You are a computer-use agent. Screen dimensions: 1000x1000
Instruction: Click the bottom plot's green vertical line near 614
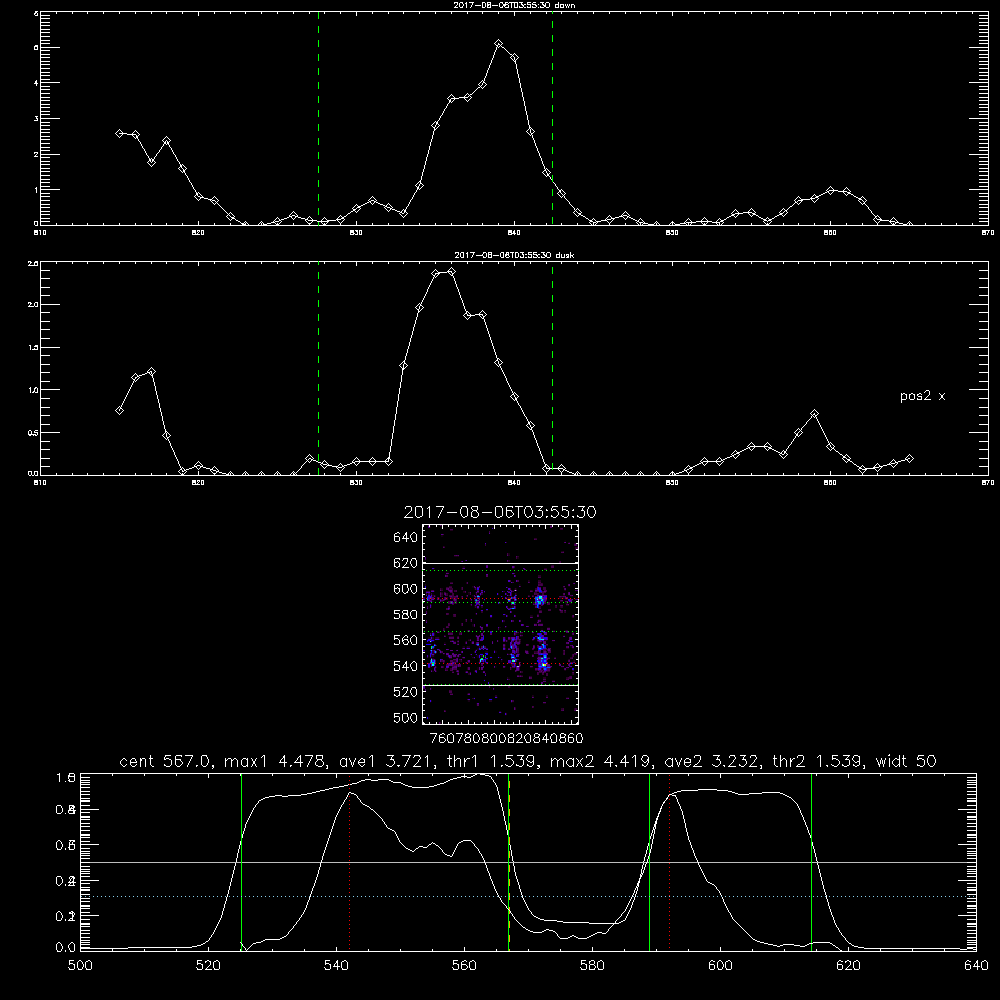[811, 862]
